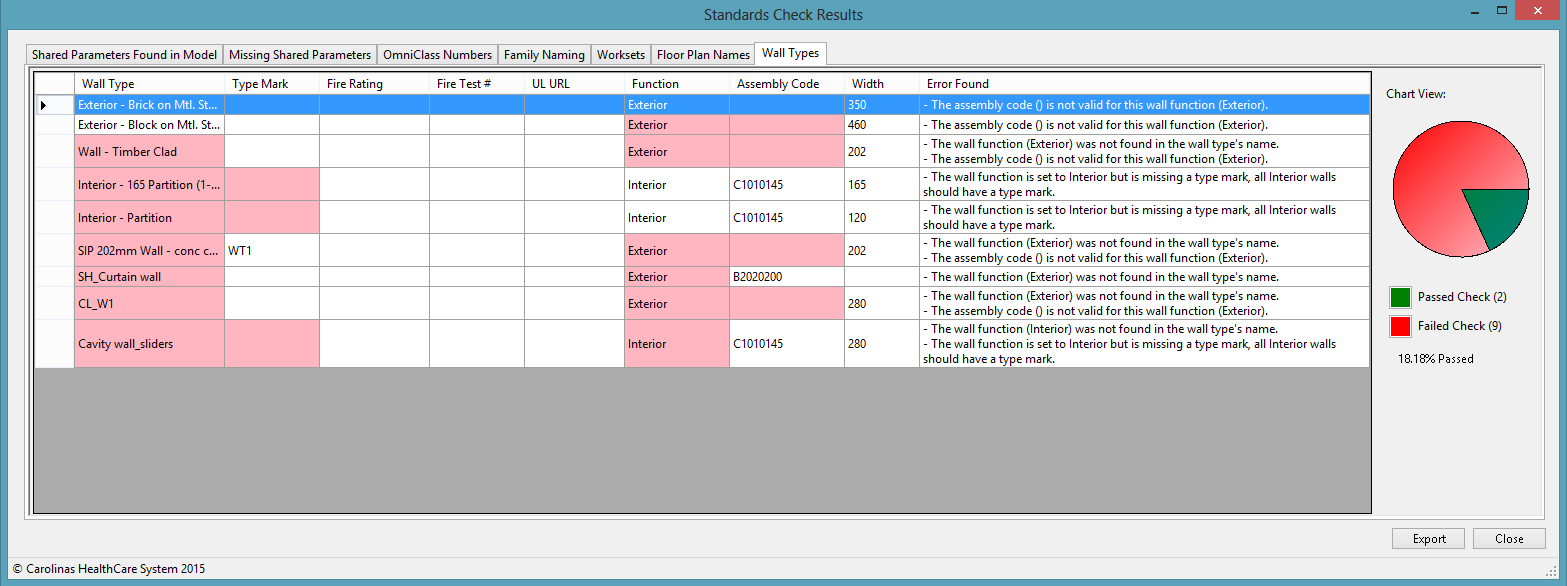Click the red Failed Check legend swatch
The width and height of the screenshot is (1567, 586).
tap(1398, 325)
